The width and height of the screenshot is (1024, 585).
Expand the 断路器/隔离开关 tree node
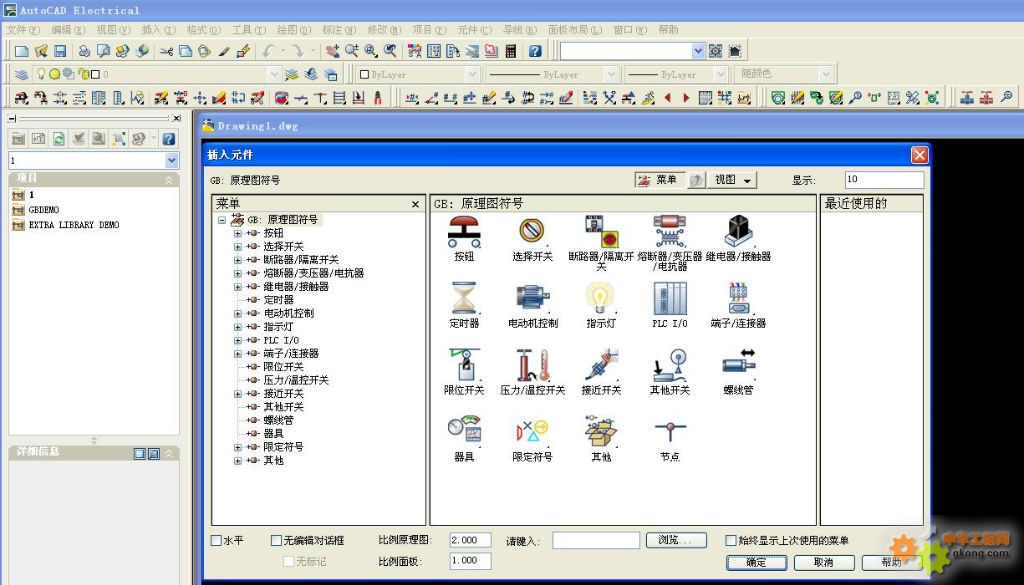click(x=238, y=260)
